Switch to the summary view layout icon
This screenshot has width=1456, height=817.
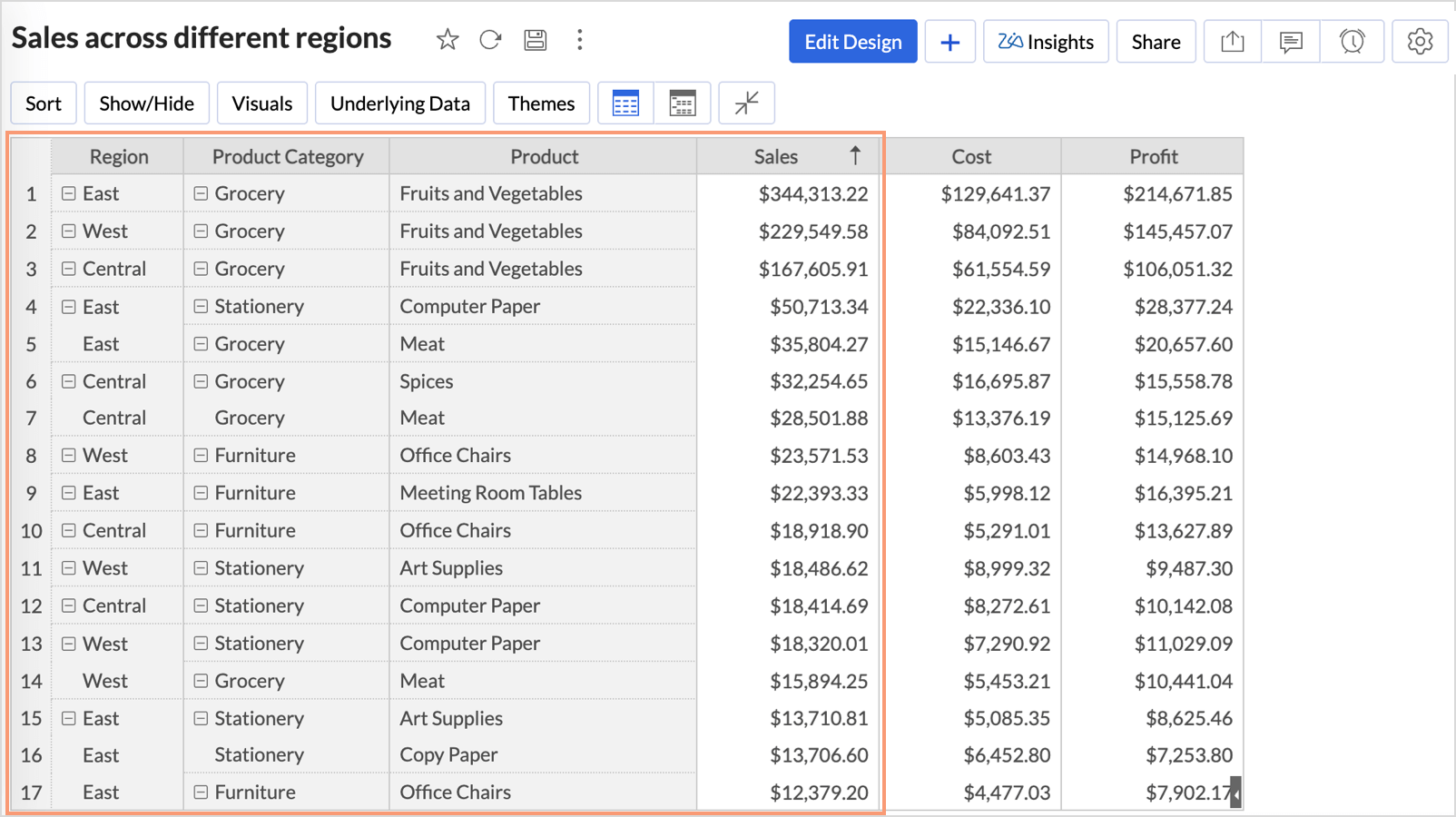[682, 103]
